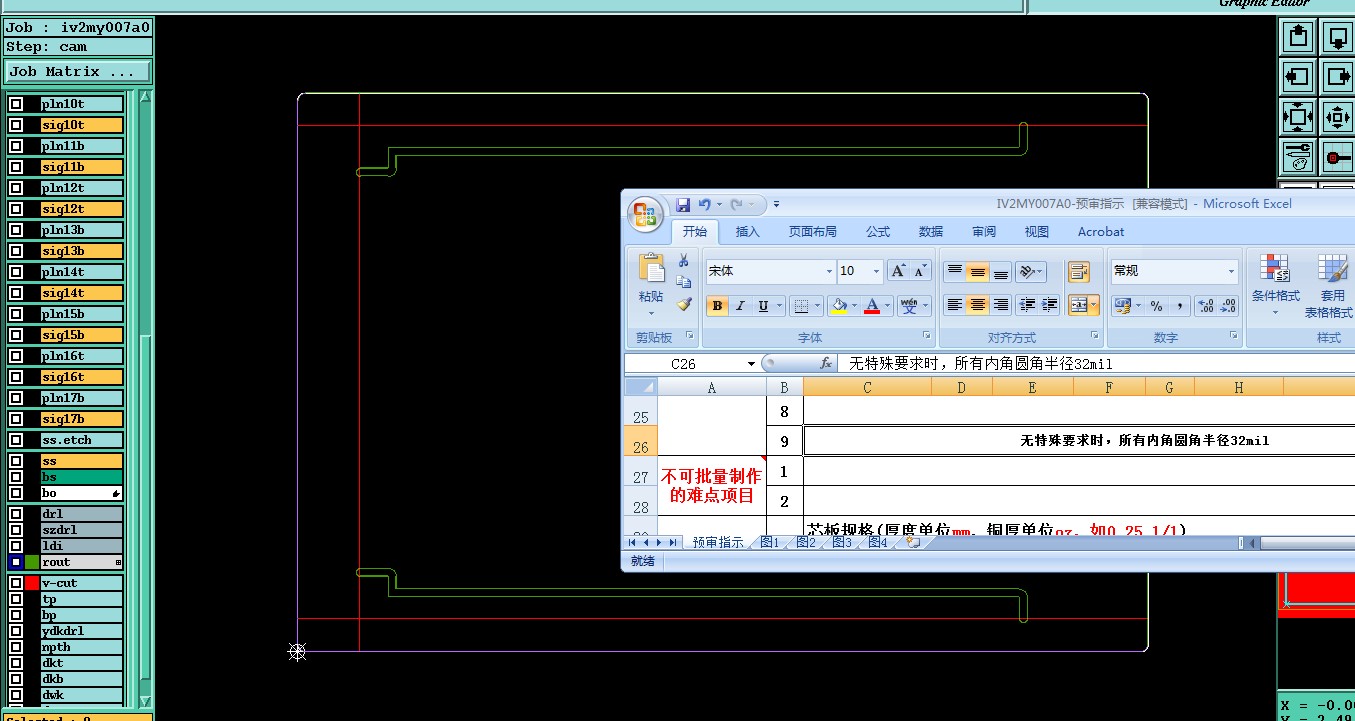The height and width of the screenshot is (721, 1355).
Task: Click the zoom in (inward arrows) icon
Action: (1337, 117)
